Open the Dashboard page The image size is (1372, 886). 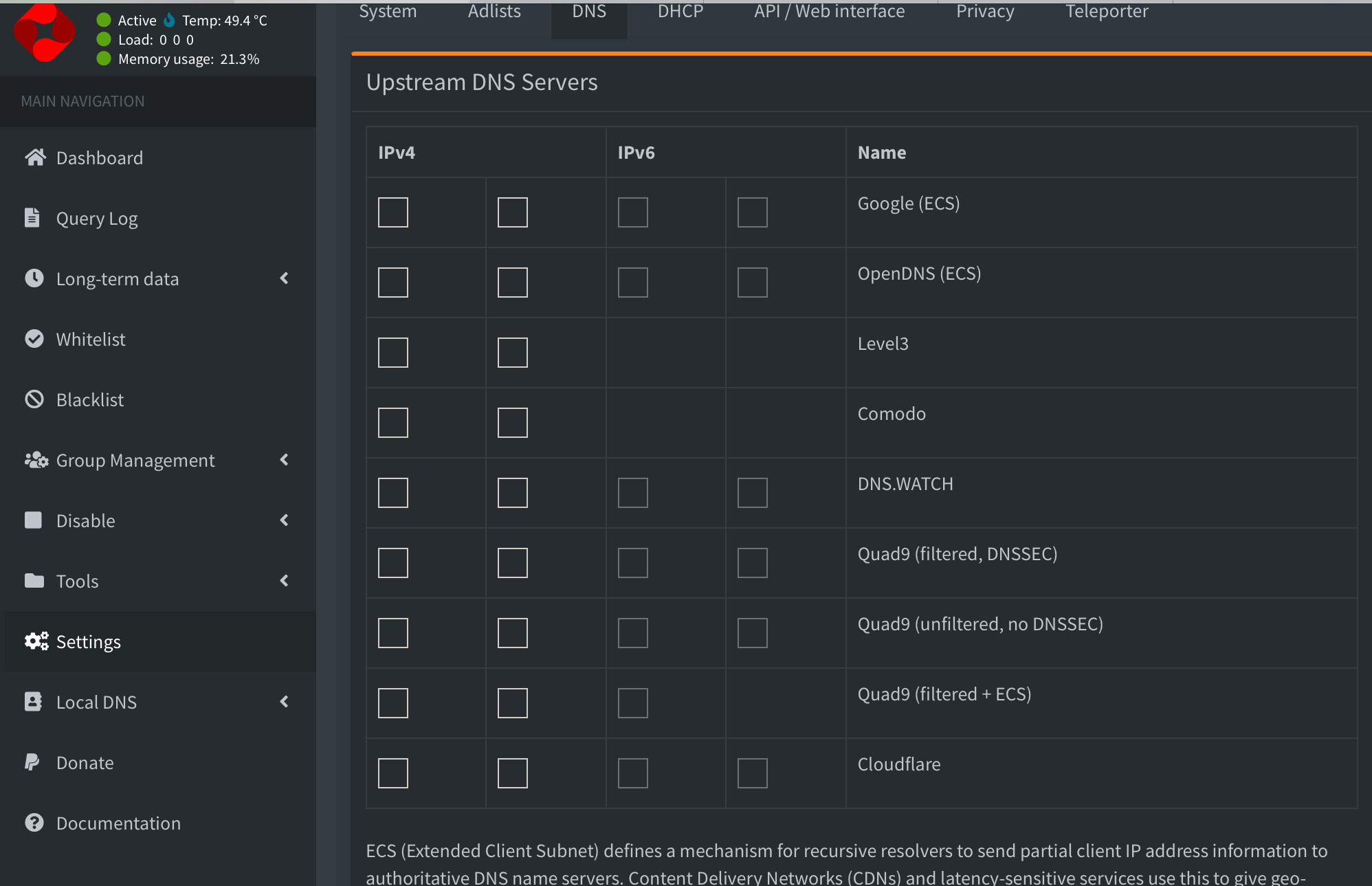(x=158, y=157)
